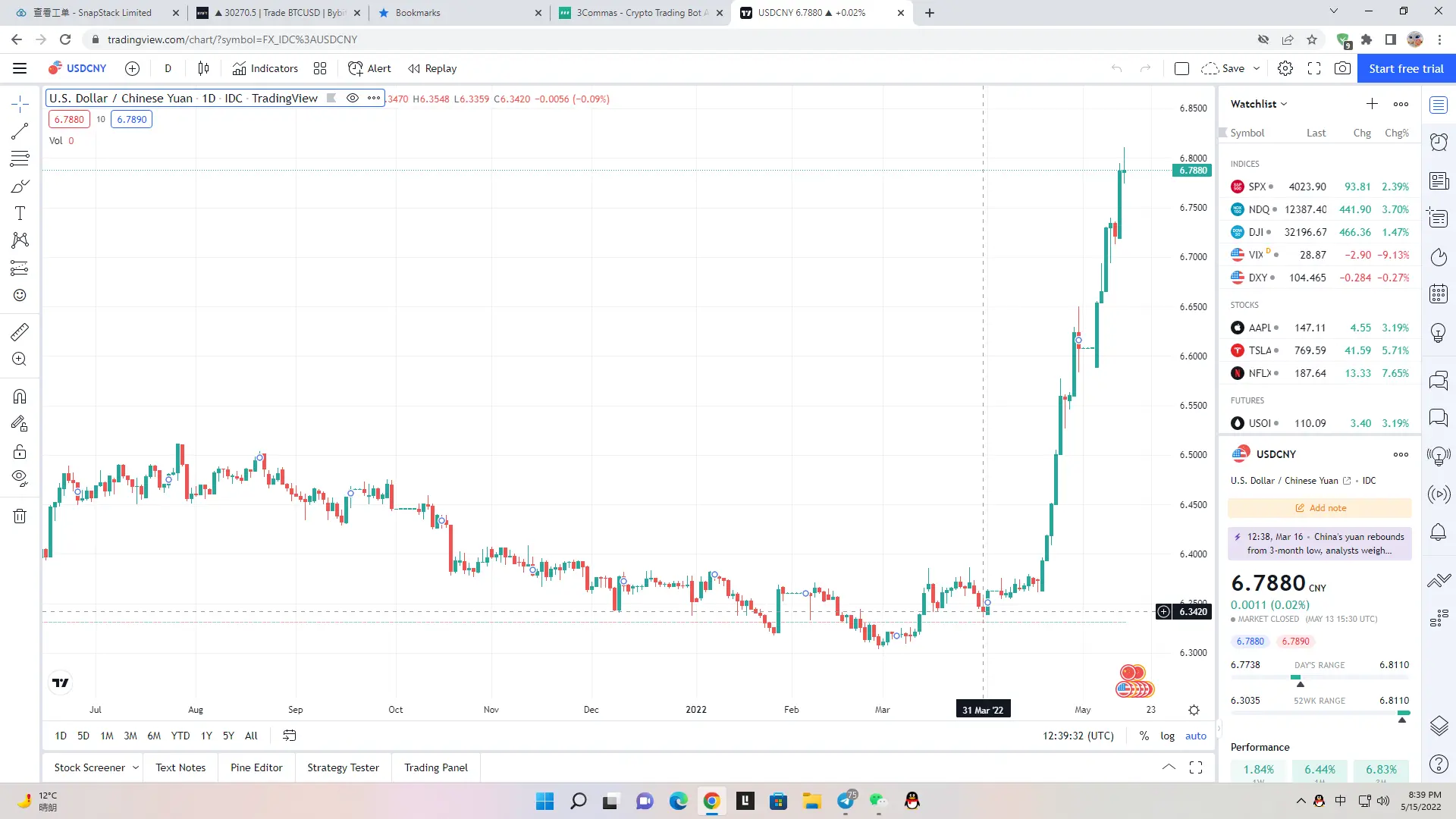Select the 1Y time range

click(x=206, y=736)
